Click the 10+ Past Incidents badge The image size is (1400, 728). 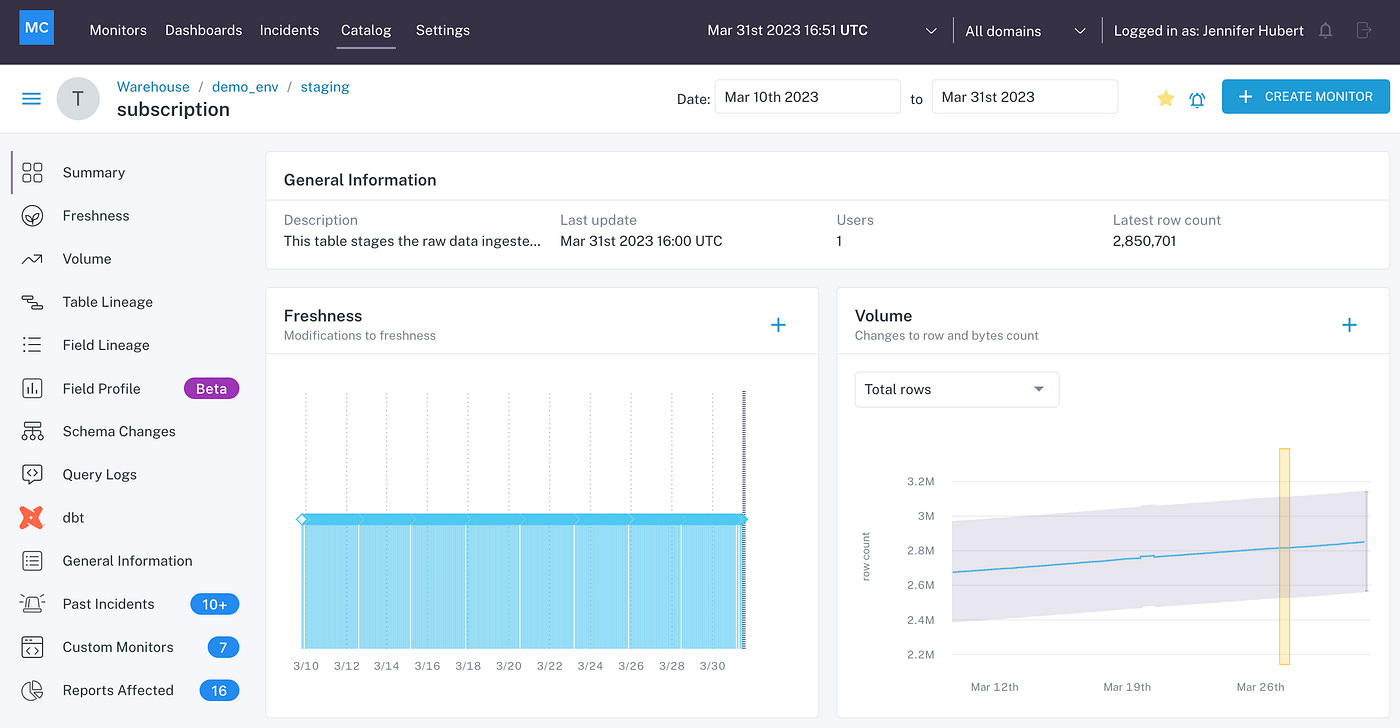coord(215,604)
